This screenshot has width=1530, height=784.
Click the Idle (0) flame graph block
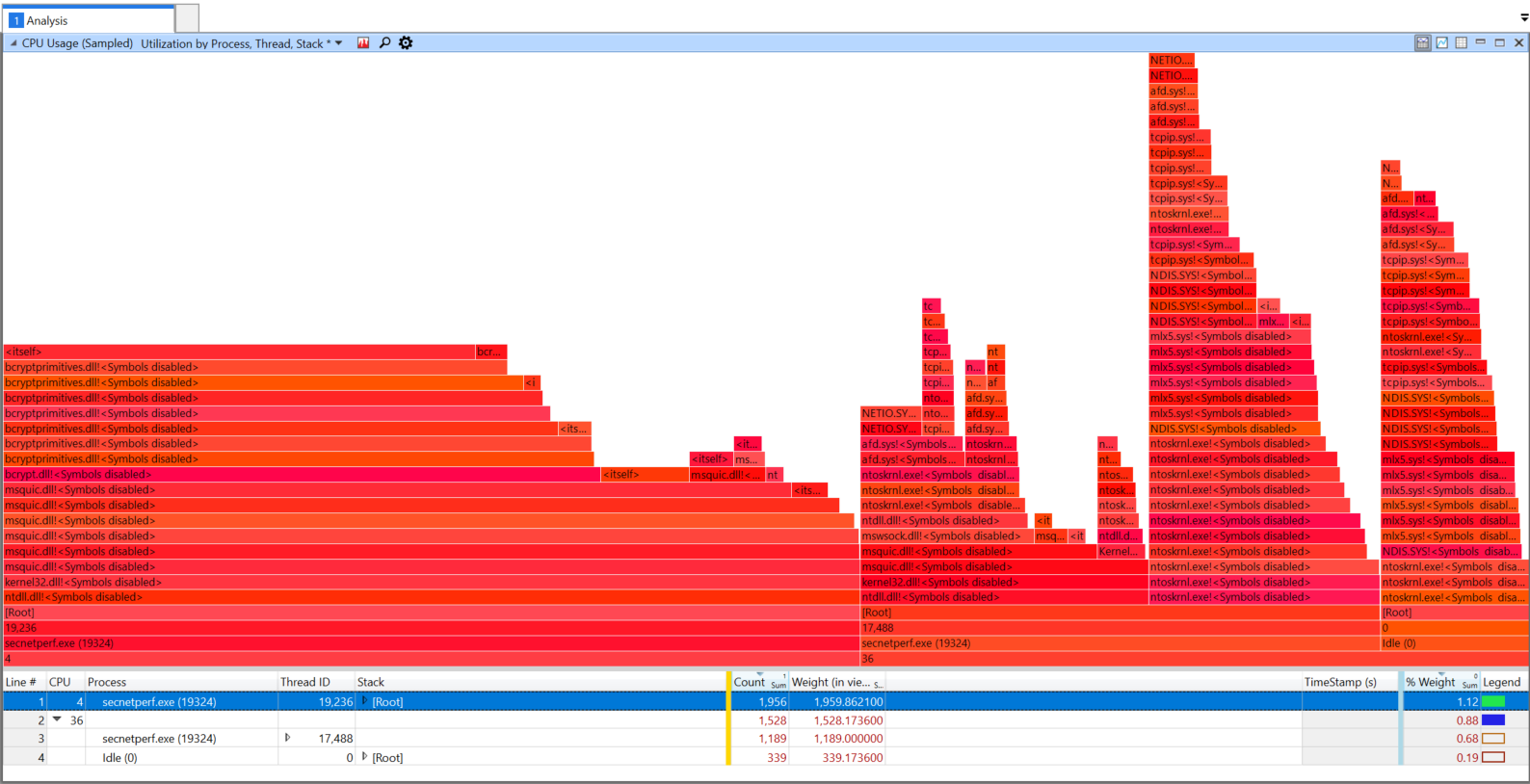tap(1454, 643)
